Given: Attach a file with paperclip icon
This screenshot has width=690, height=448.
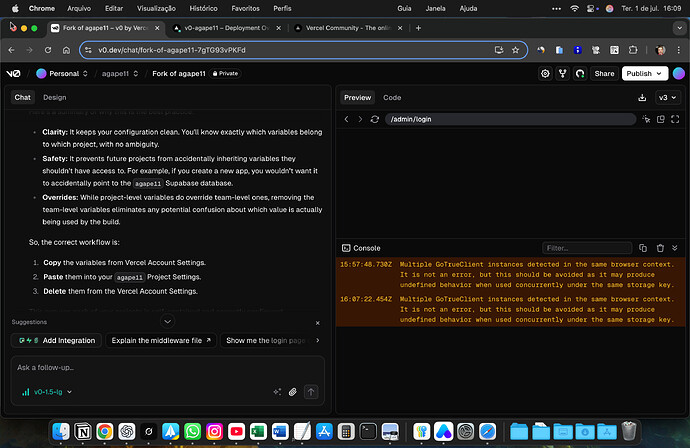Looking at the screenshot, I should point(293,392).
